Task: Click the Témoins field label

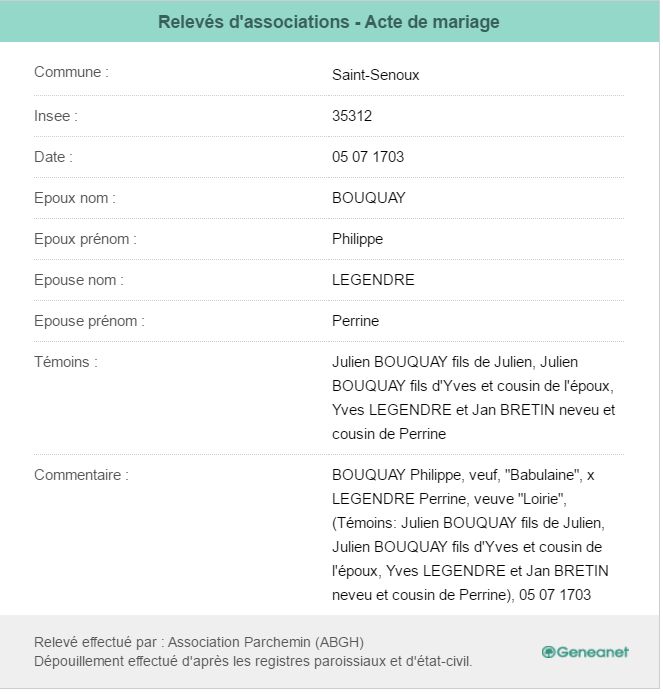Action: (66, 362)
